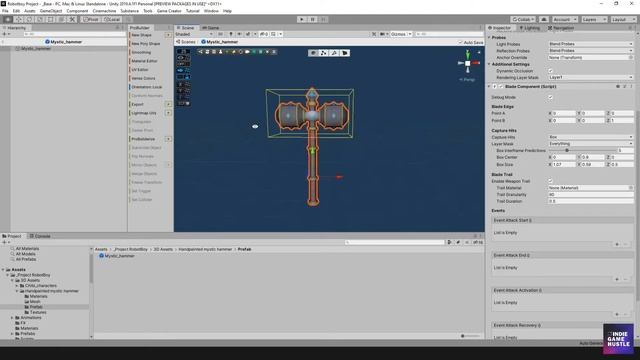Select ProBuilder object selection mode
The width and height of the screenshot is (640, 360).
pyautogui.click(x=313, y=53)
